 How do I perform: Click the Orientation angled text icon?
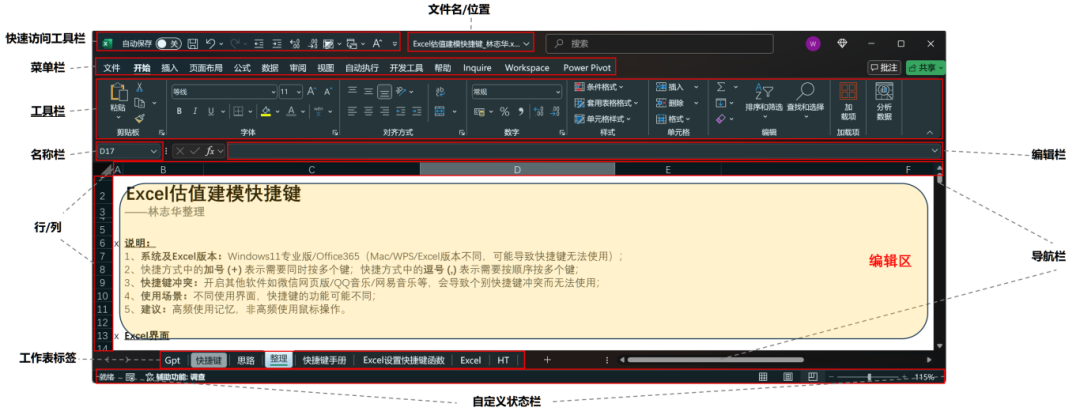pyautogui.click(x=400, y=92)
